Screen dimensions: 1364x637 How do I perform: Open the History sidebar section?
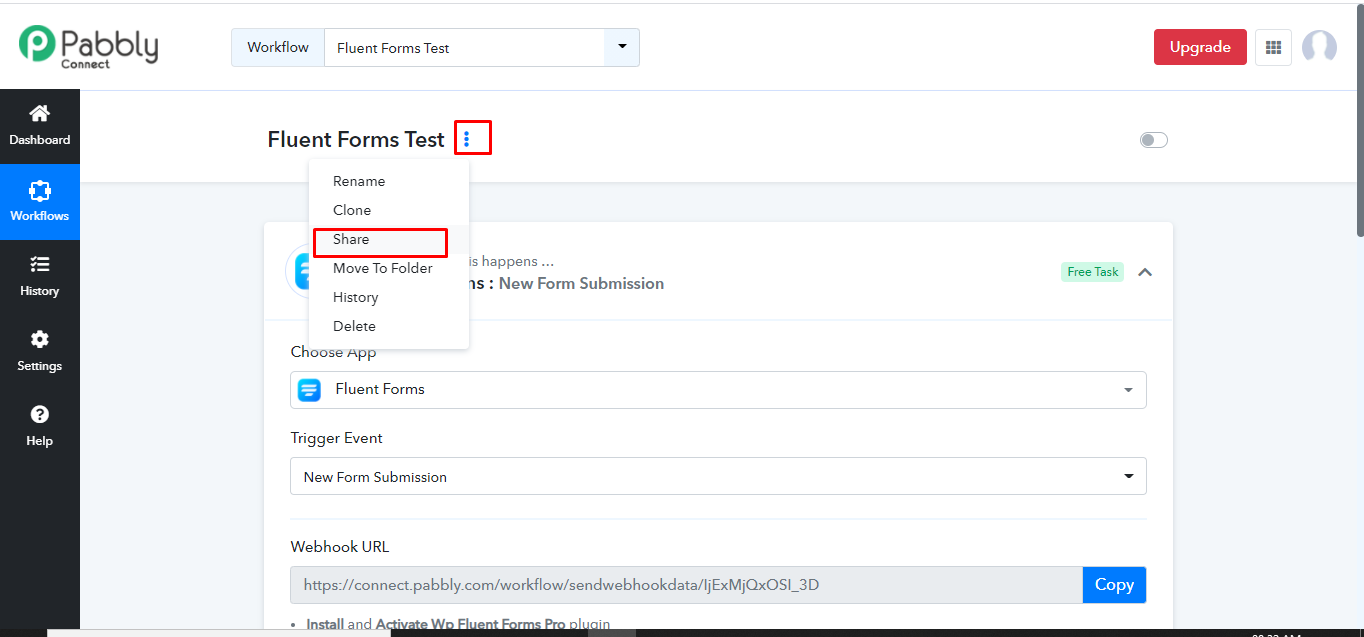[x=39, y=276]
